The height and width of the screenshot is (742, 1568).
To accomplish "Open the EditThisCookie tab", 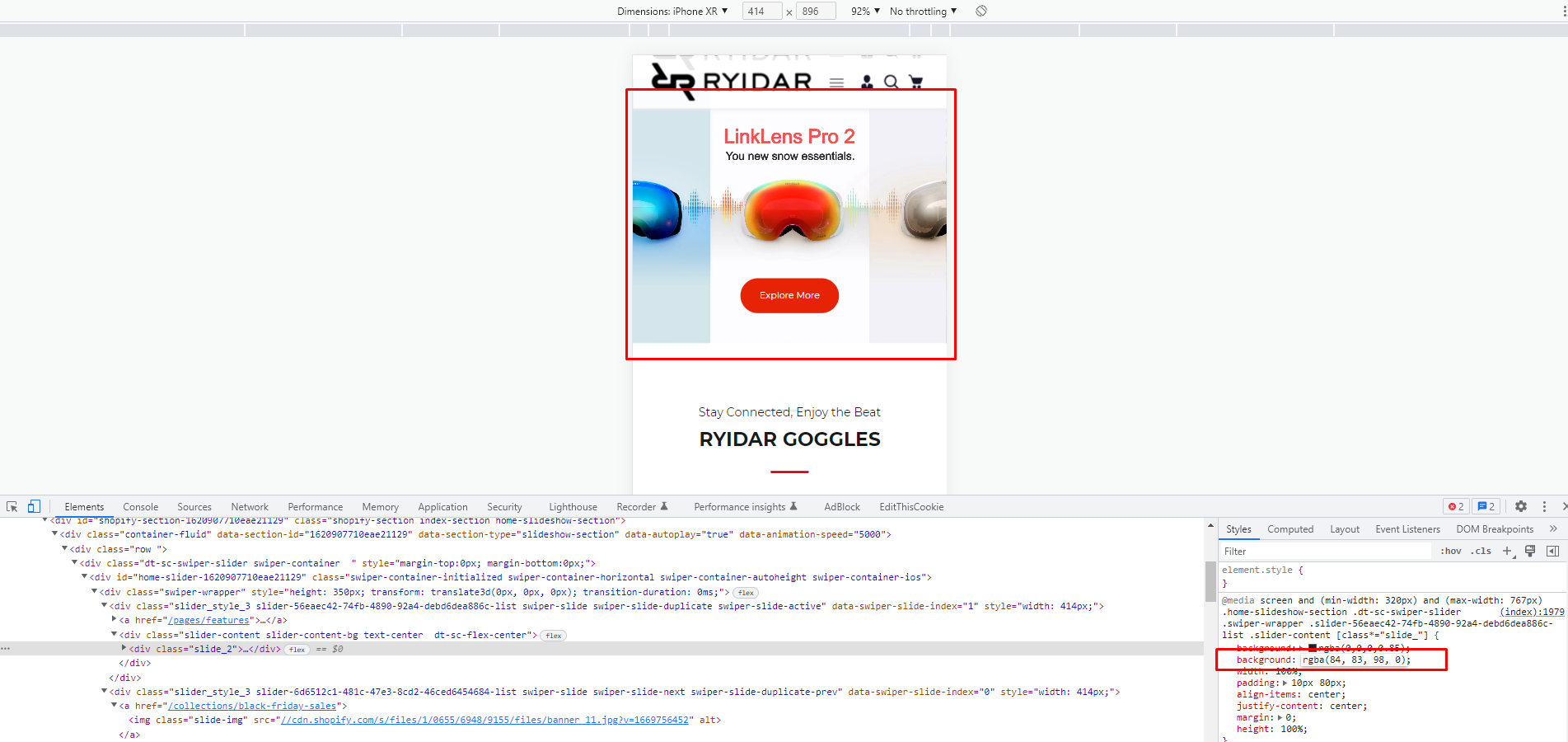I will (x=911, y=507).
